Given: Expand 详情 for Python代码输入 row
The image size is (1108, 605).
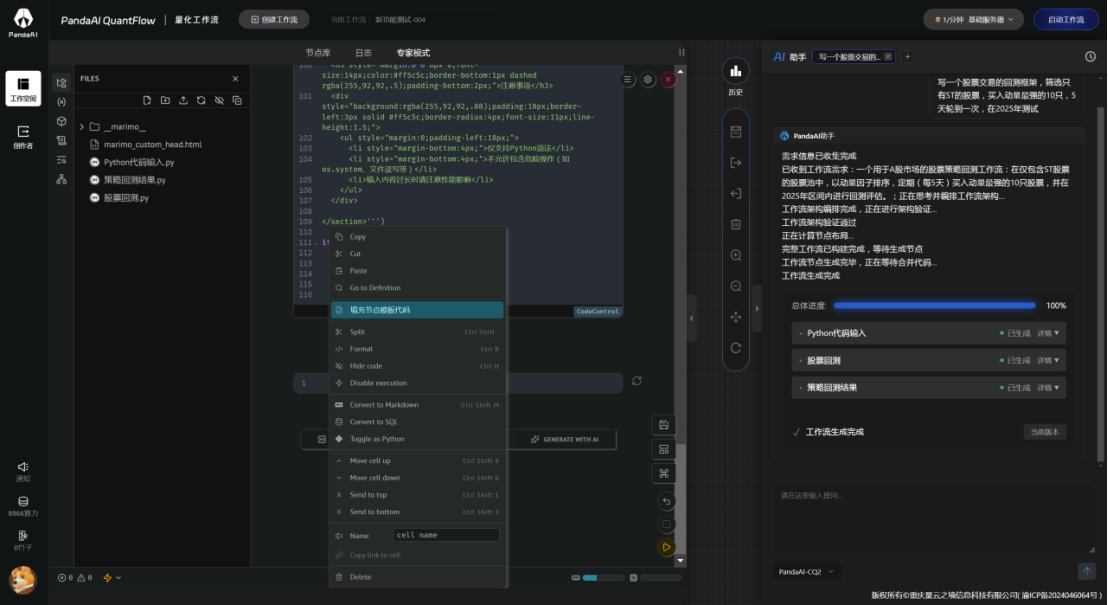Looking at the screenshot, I should pyautogui.click(x=1048, y=333).
